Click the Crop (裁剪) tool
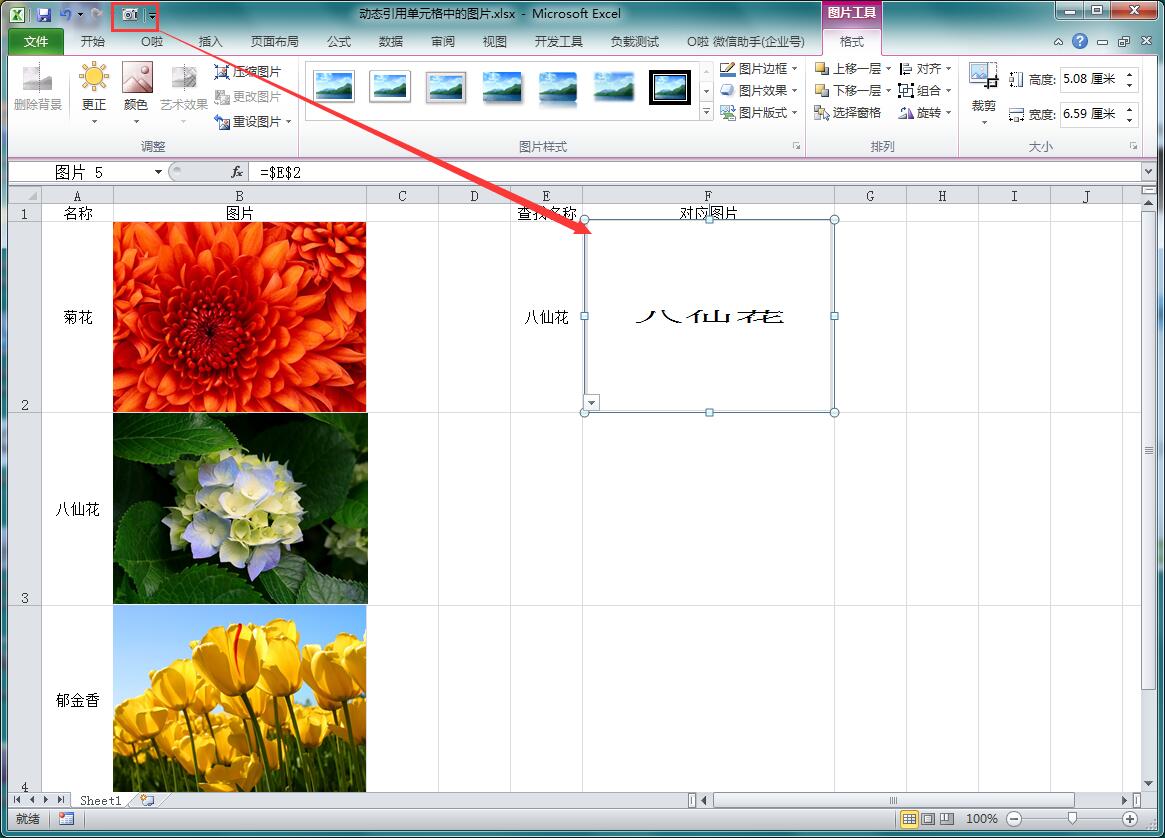1165x838 pixels. point(984,86)
